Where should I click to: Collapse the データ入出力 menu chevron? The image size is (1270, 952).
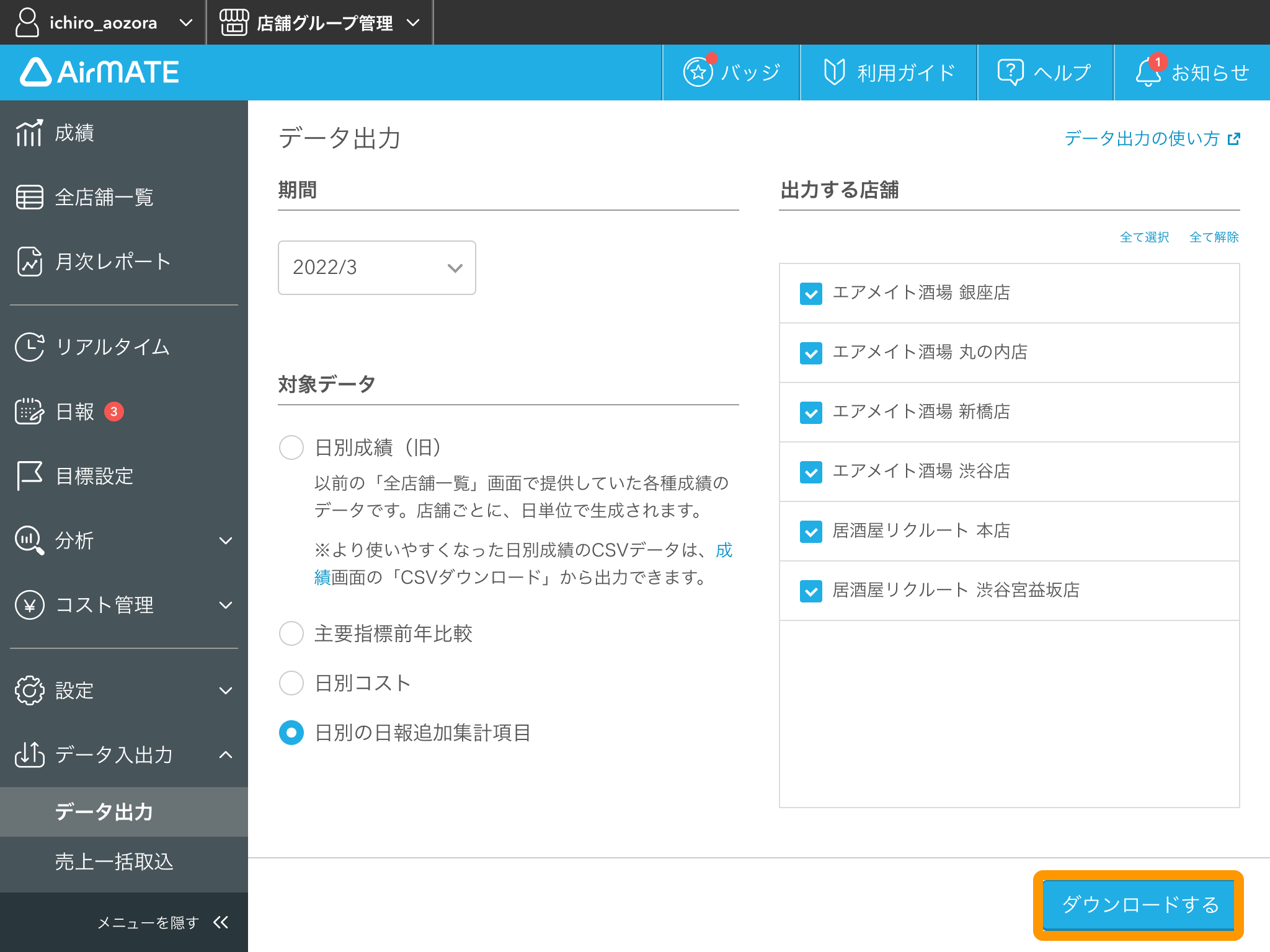[226, 755]
